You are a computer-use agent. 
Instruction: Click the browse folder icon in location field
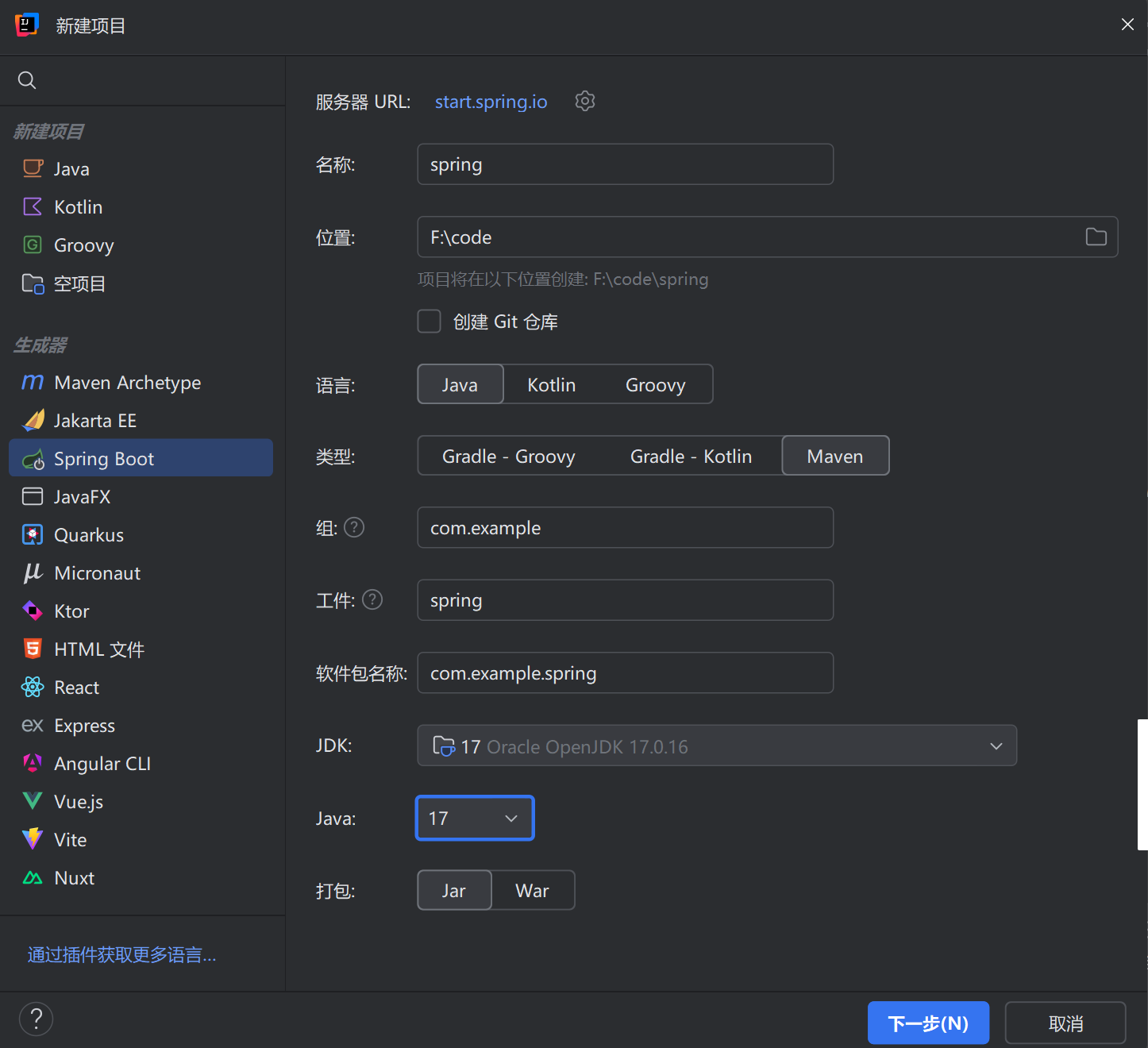point(1096,237)
